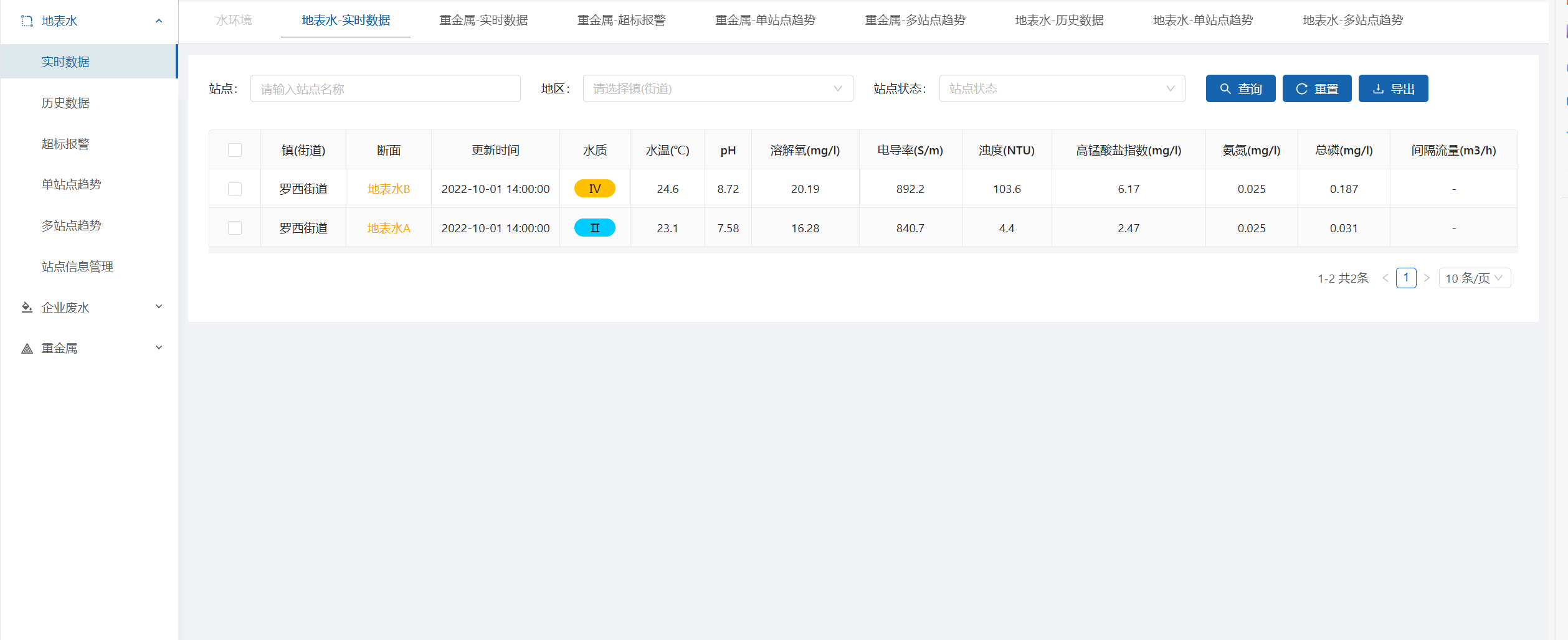Image resolution: width=1568 pixels, height=640 pixels.
Task: Go to previous page arrow in pagination
Action: coord(1385,278)
